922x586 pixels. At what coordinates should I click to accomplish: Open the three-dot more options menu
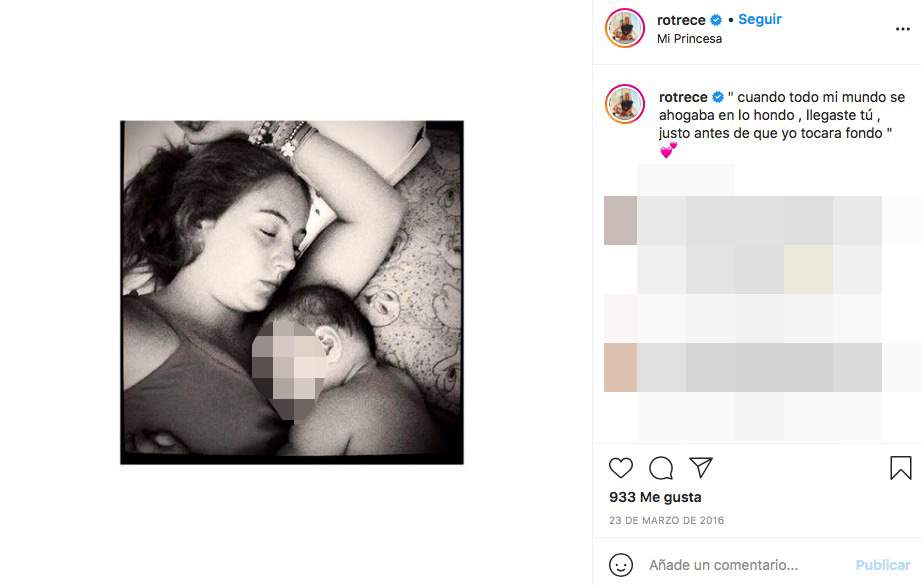[x=903, y=30]
